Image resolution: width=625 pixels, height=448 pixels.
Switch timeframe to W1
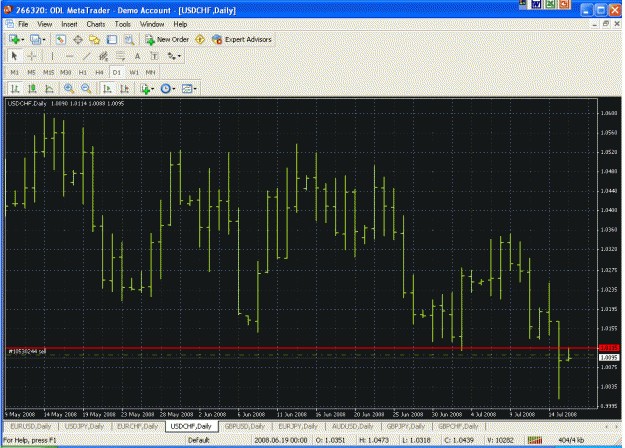(x=134, y=73)
